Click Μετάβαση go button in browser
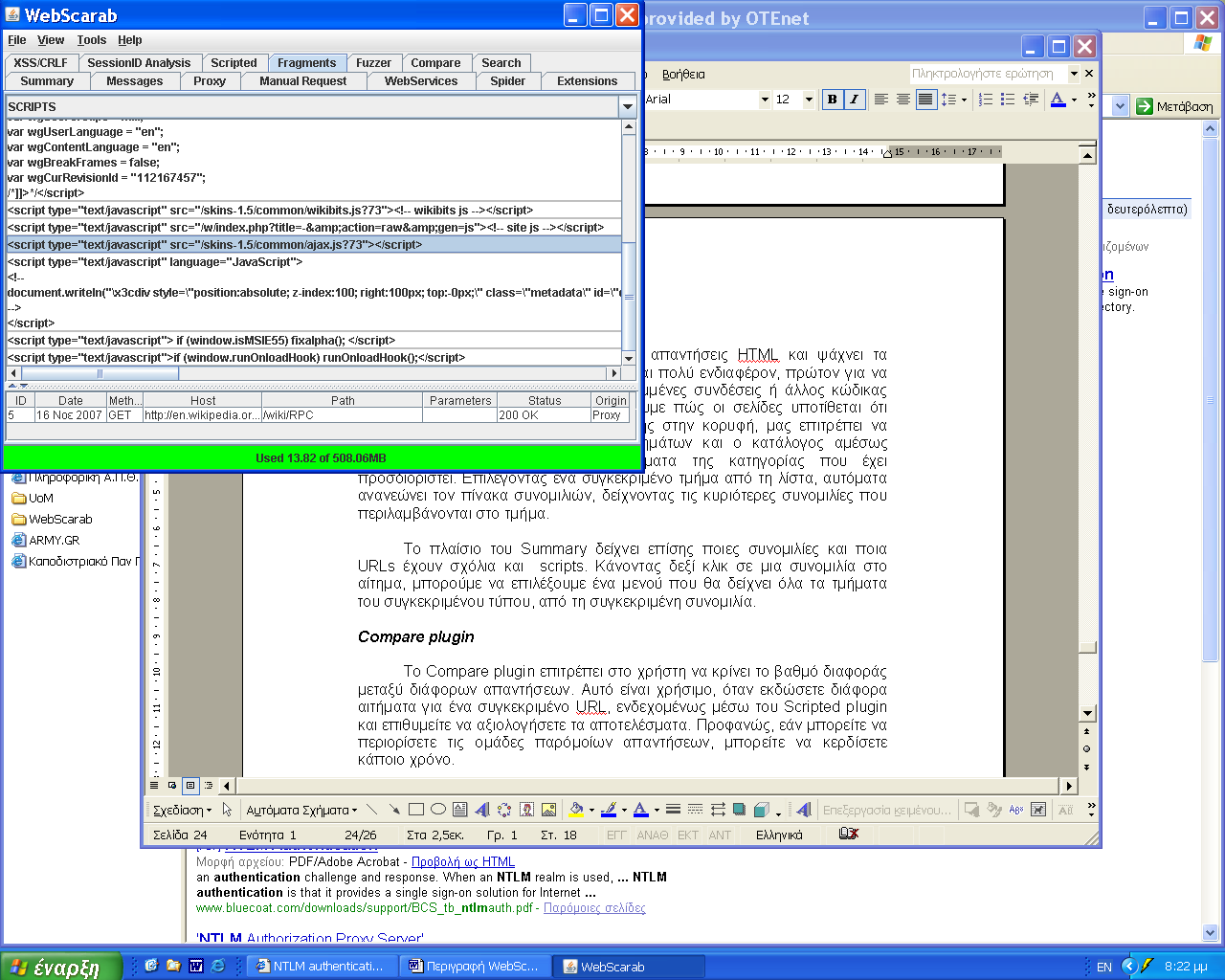 coord(1174,106)
